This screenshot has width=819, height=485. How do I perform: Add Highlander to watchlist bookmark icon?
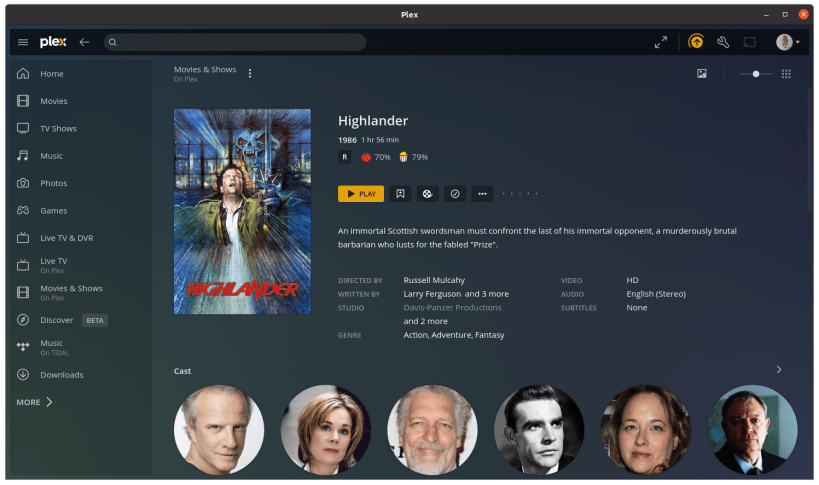pos(400,194)
